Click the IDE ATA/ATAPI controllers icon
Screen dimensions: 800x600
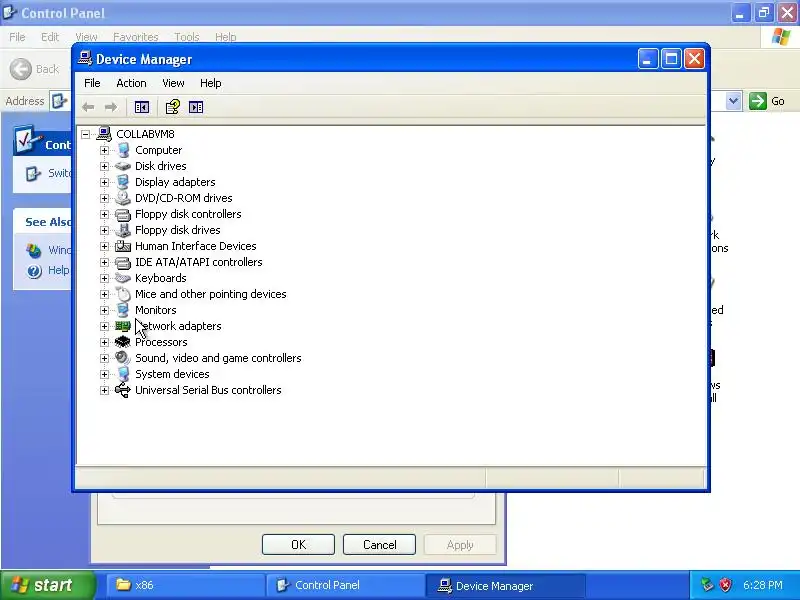pos(123,262)
